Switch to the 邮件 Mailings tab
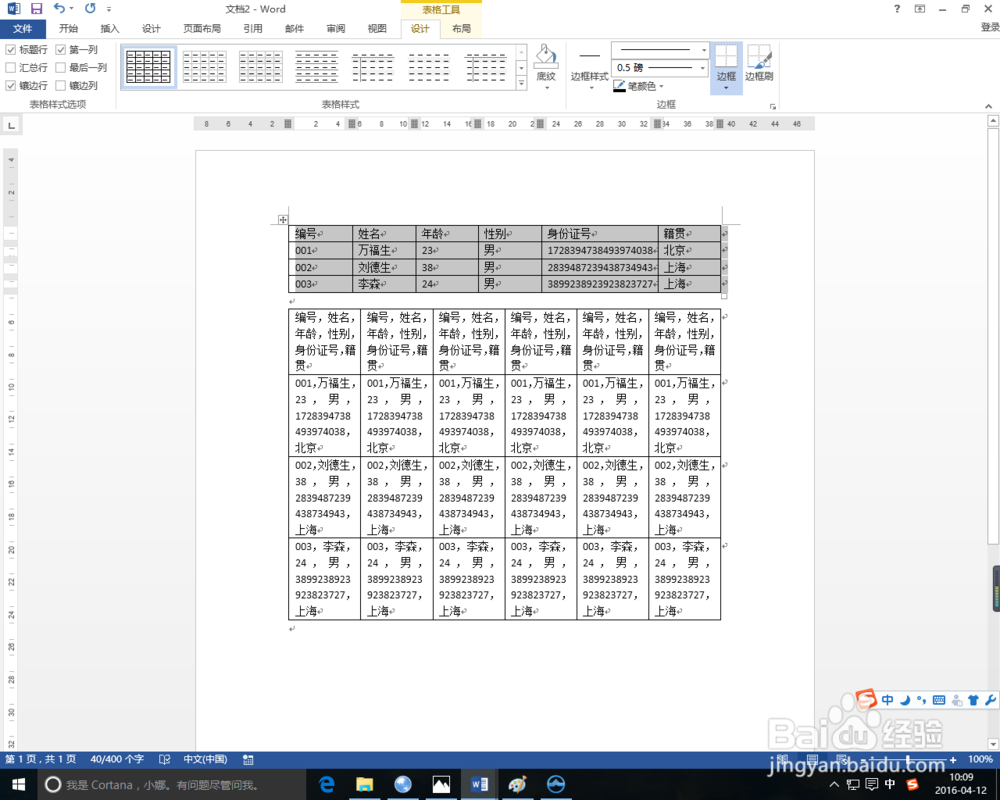 click(294, 29)
